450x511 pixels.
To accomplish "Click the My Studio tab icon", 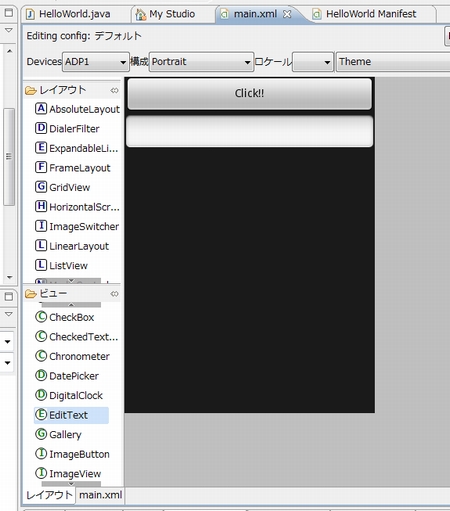I will [141, 14].
